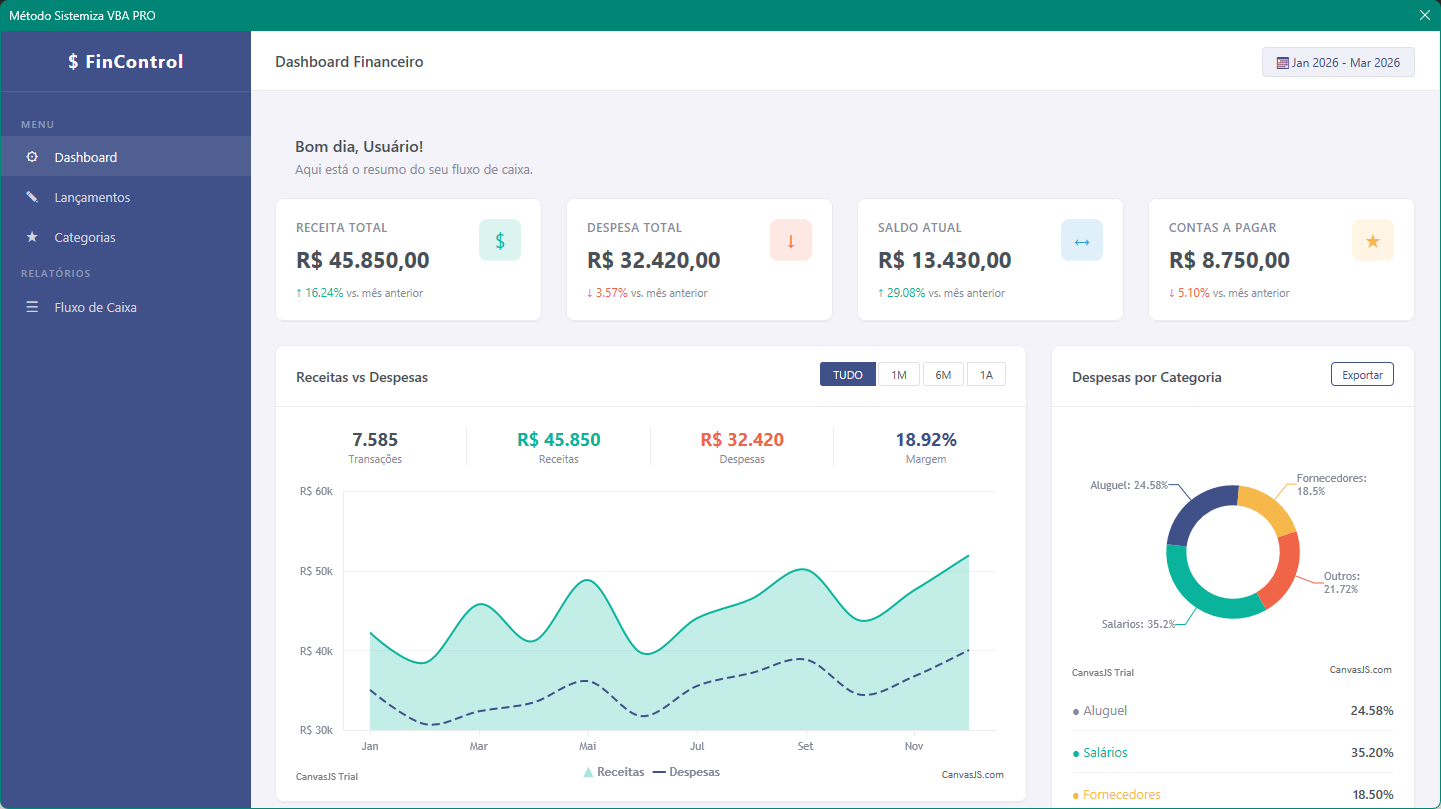1441x809 pixels.
Task: Follow the CanvasJS.com link under line chart
Action: pos(972,775)
